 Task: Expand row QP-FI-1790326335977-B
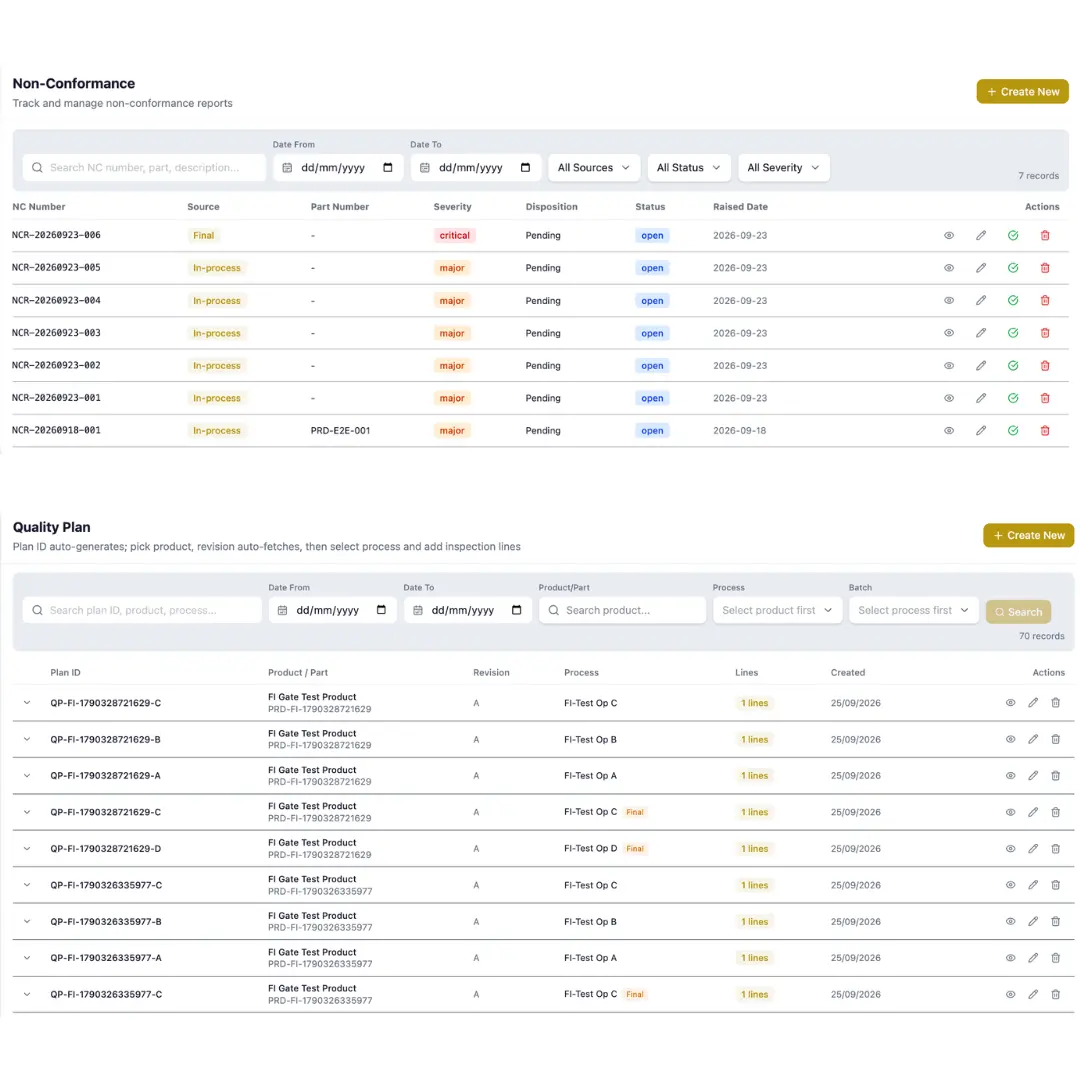tap(27, 922)
